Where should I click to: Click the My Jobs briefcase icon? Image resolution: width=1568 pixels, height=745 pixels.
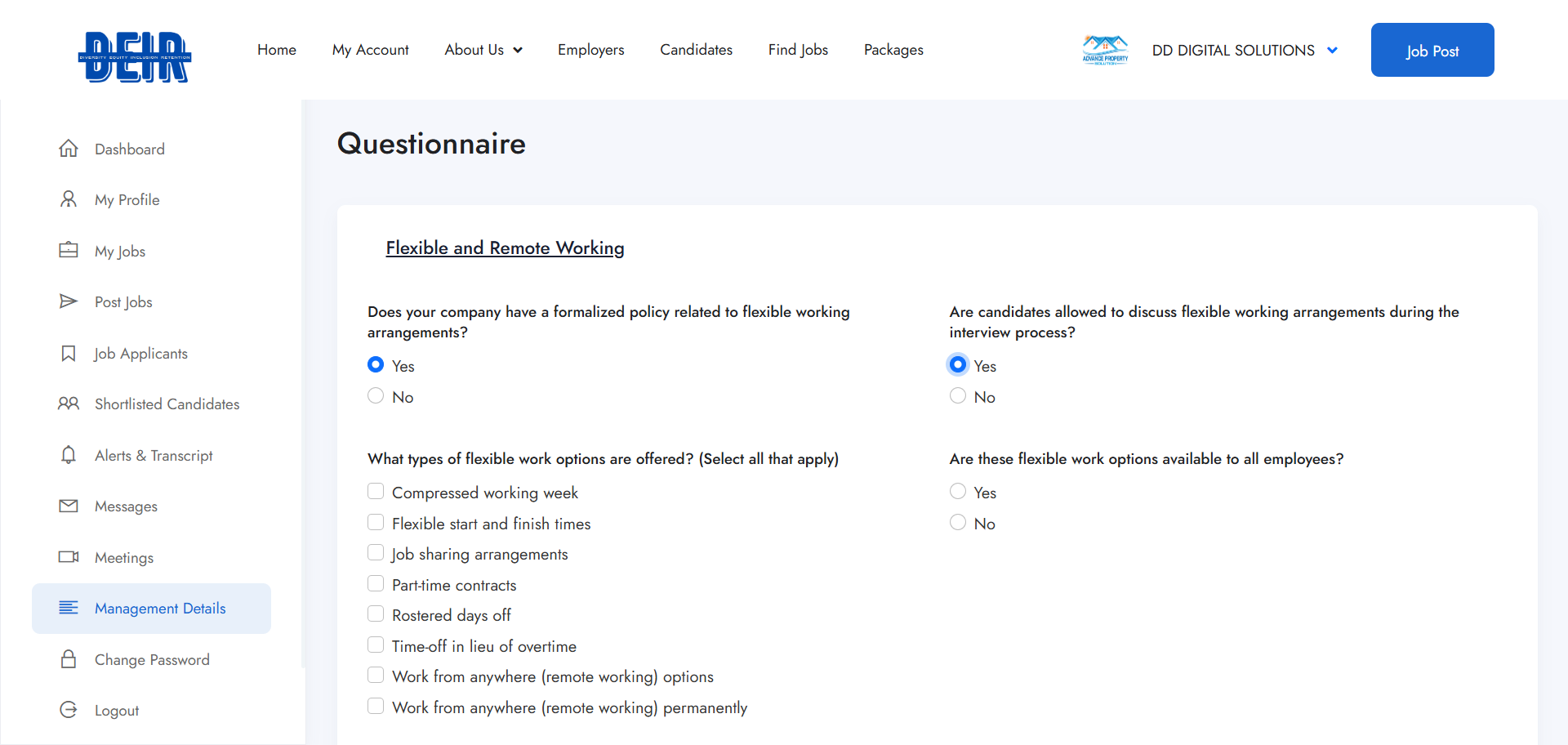[x=69, y=250]
